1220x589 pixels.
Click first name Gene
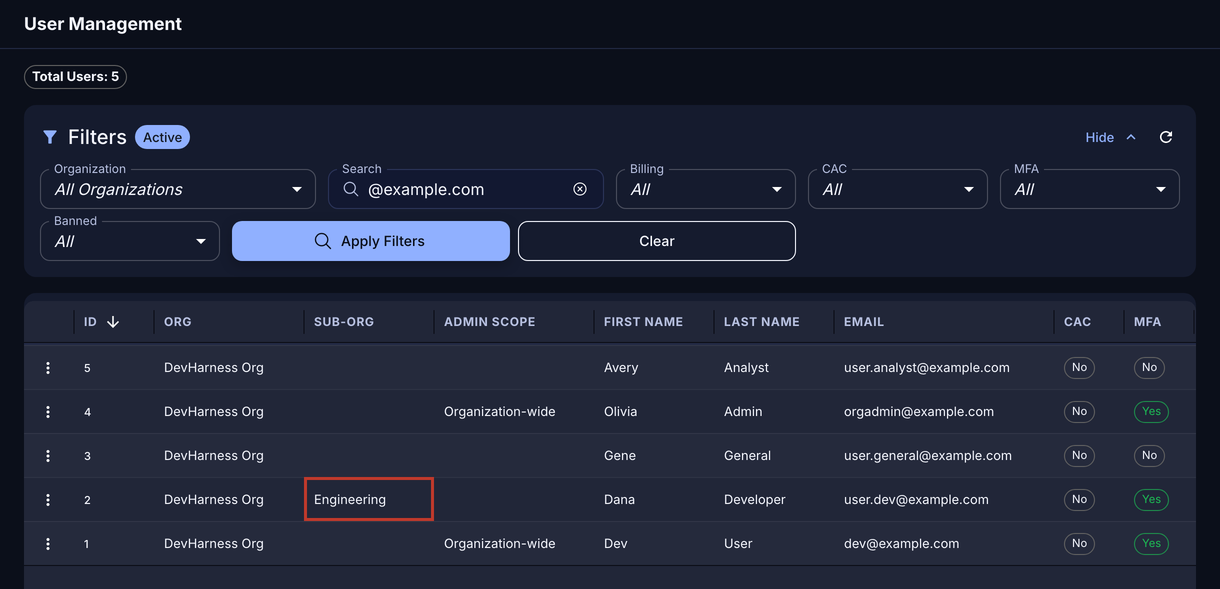click(x=620, y=456)
